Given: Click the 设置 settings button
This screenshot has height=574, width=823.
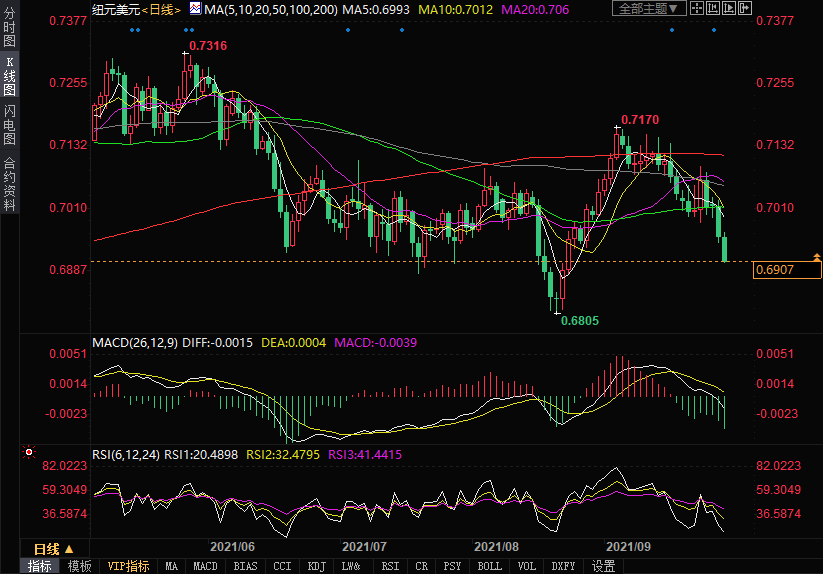Looking at the screenshot, I should [603, 566].
